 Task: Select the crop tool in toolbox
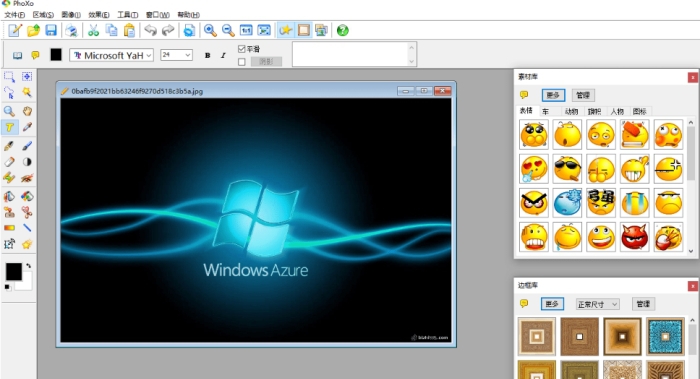(9, 244)
